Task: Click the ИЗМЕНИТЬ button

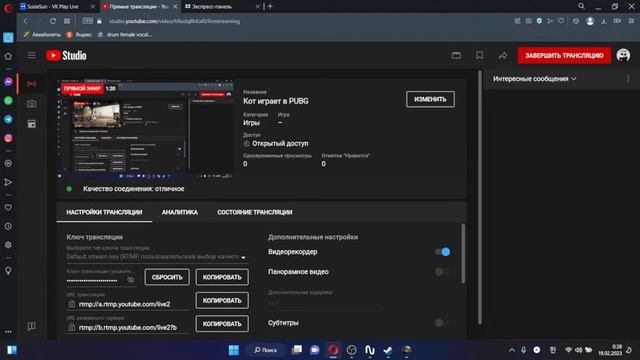Action: (430, 99)
